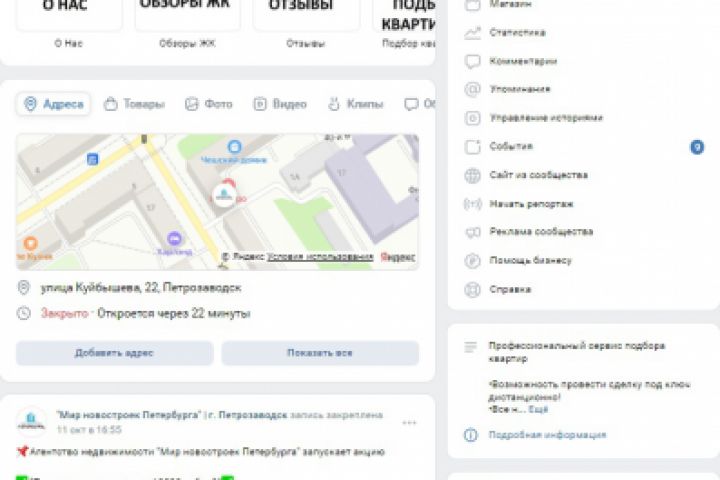Click the Упоминания at-sign icon
Image resolution: width=720 pixels, height=480 pixels.
click(472, 90)
